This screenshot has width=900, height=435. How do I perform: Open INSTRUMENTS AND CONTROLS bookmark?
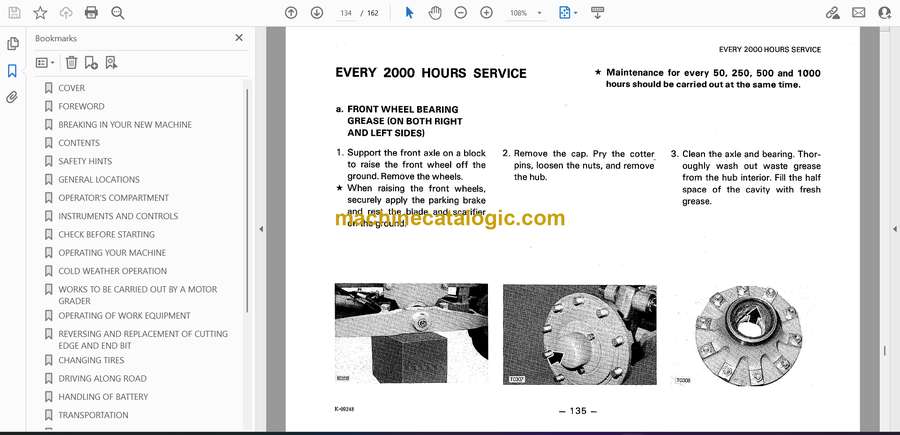118,216
